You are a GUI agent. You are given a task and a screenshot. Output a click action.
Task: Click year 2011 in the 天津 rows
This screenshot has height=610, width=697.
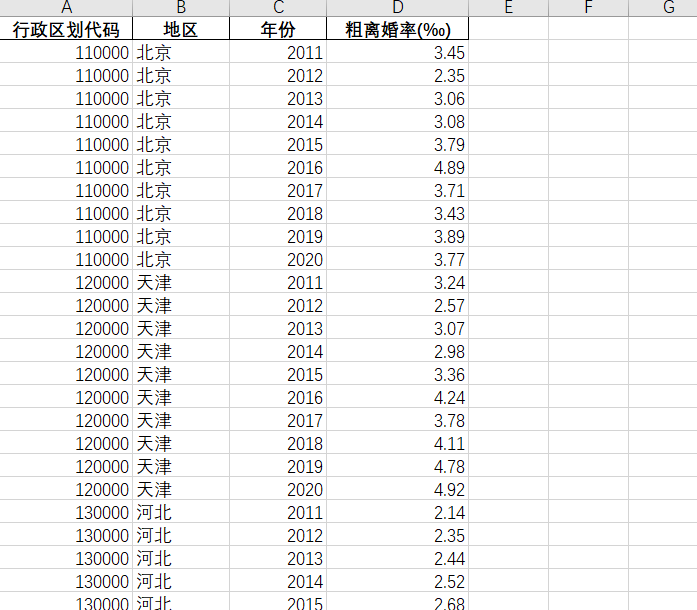pos(278,283)
